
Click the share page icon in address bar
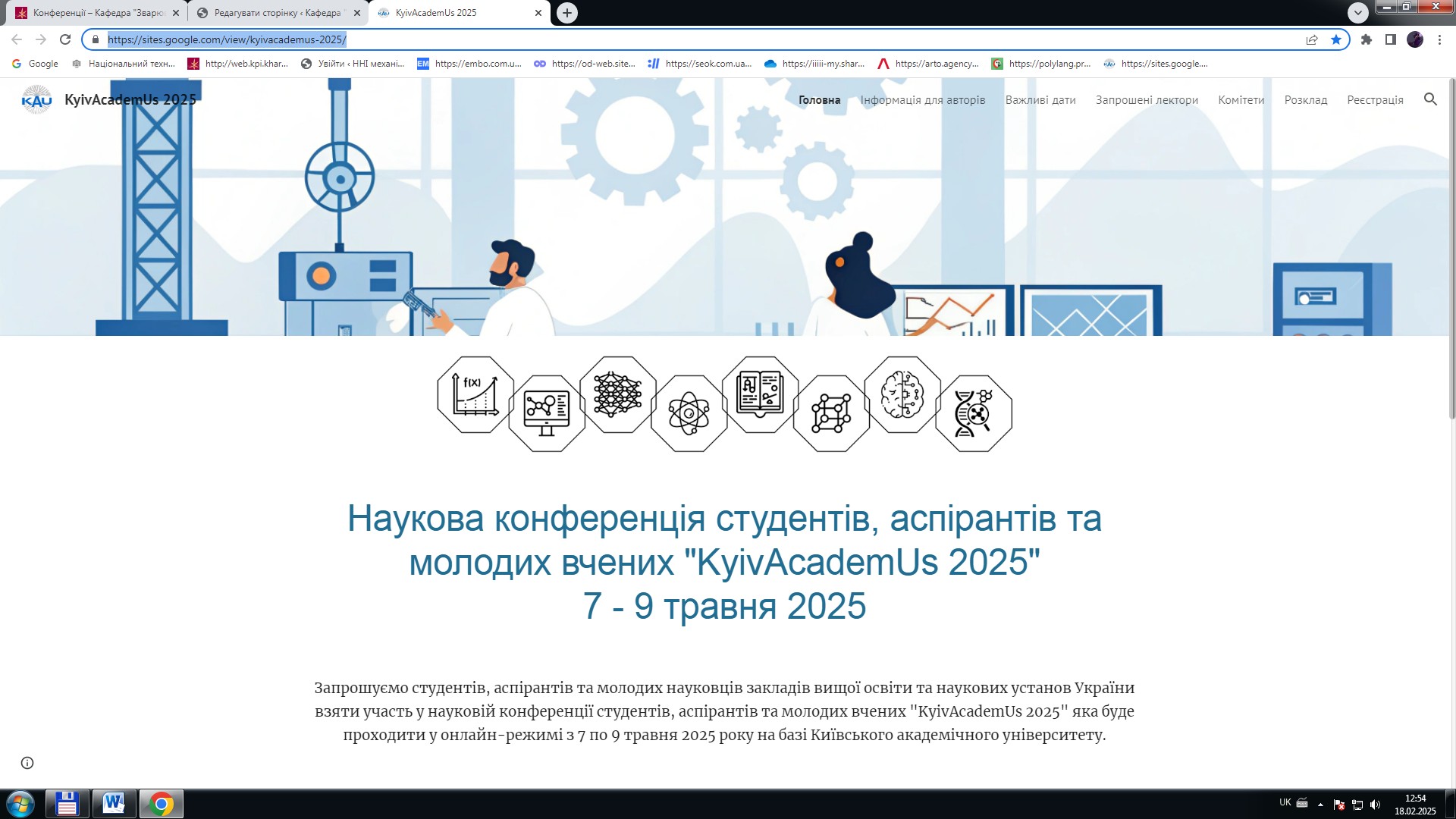click(x=1312, y=39)
